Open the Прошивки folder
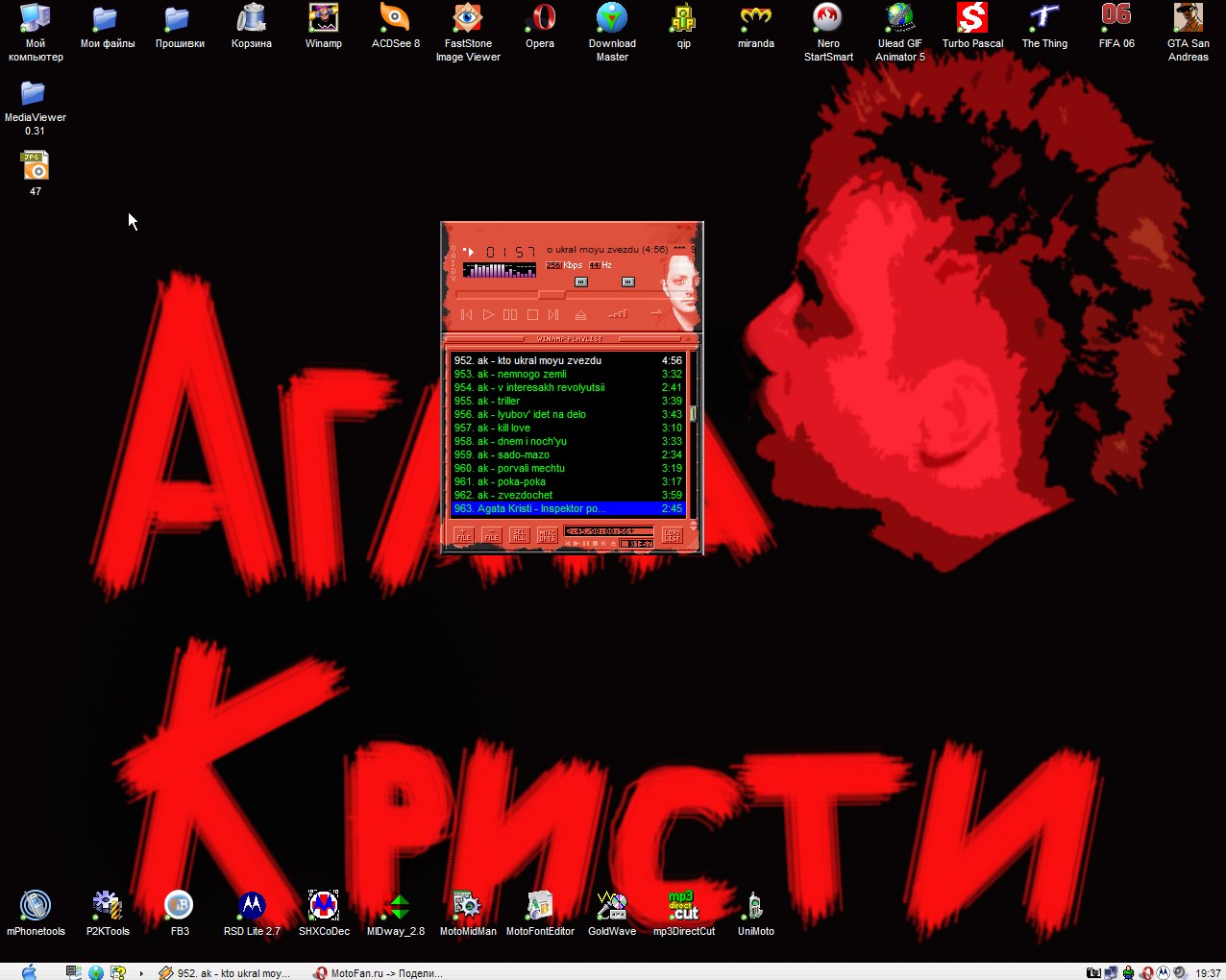Screen dimensions: 1226x980 click(x=180, y=26)
